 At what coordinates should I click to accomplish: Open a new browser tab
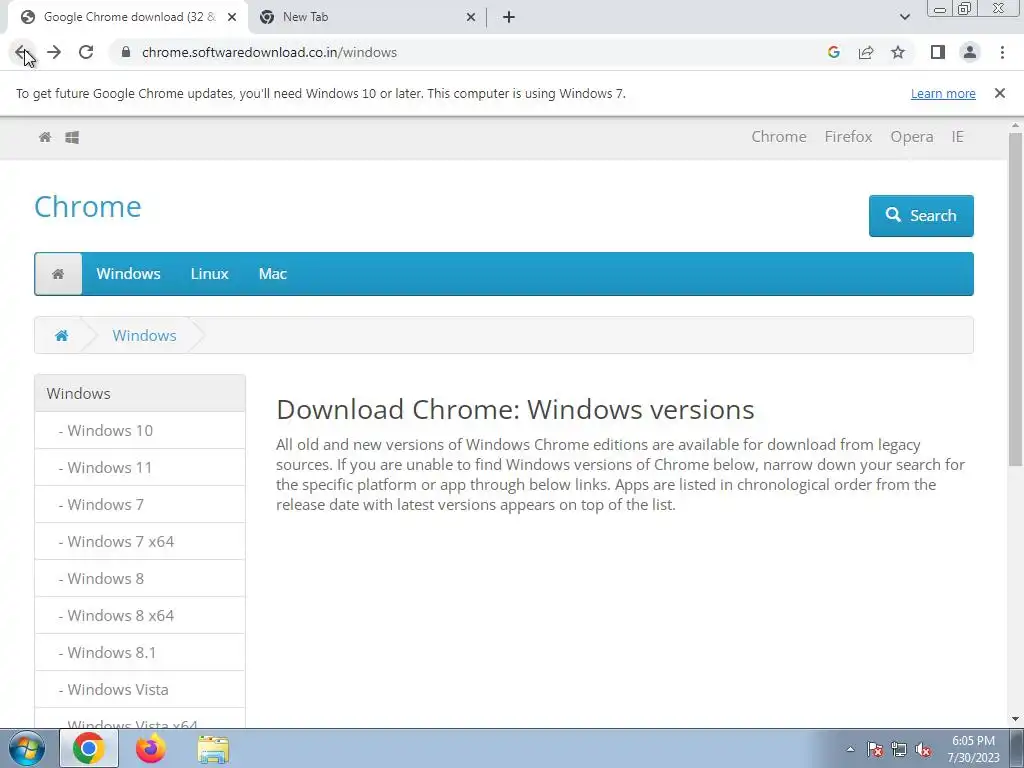pos(509,17)
